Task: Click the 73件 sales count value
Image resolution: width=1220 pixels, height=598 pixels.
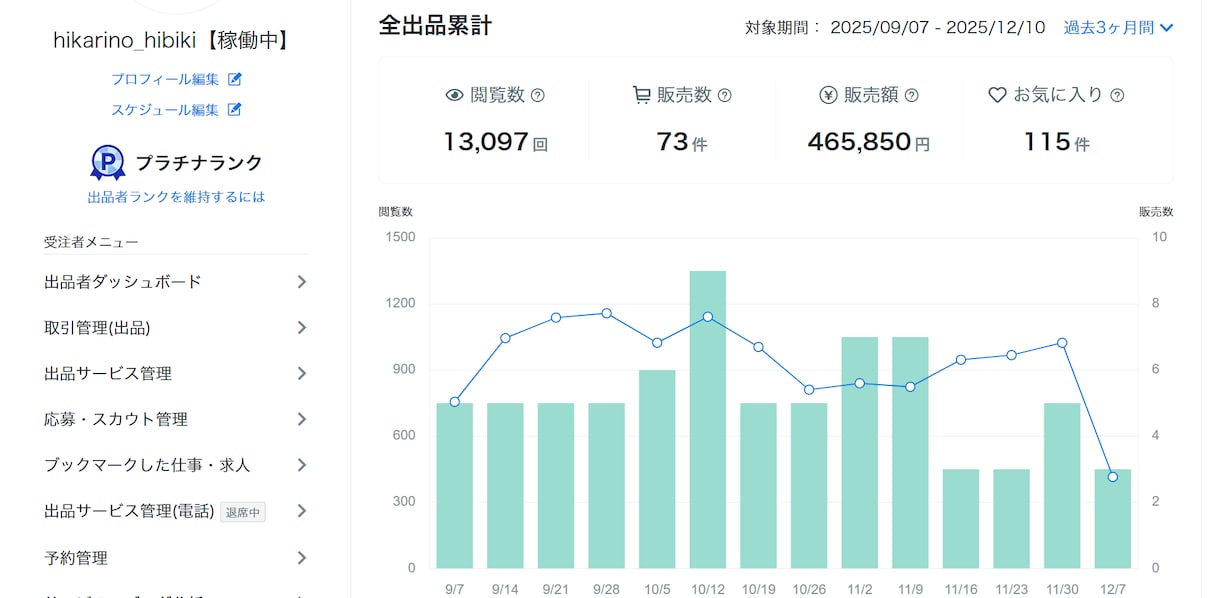Action: coord(682,142)
